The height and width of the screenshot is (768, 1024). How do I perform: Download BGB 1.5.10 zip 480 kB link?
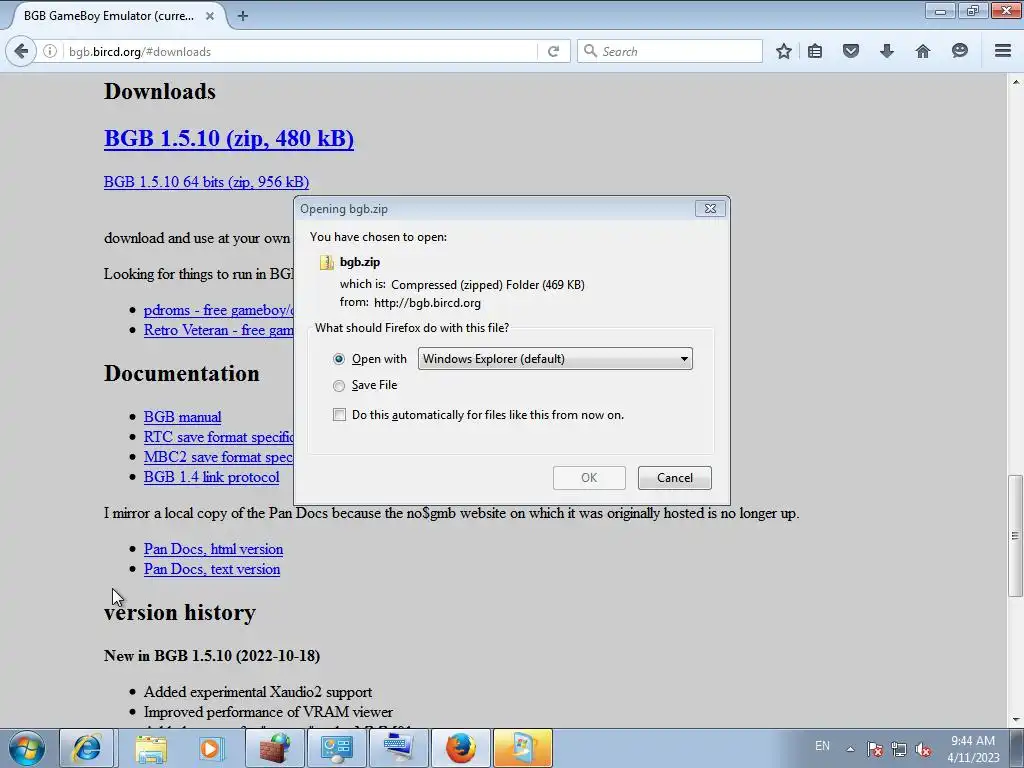point(229,138)
